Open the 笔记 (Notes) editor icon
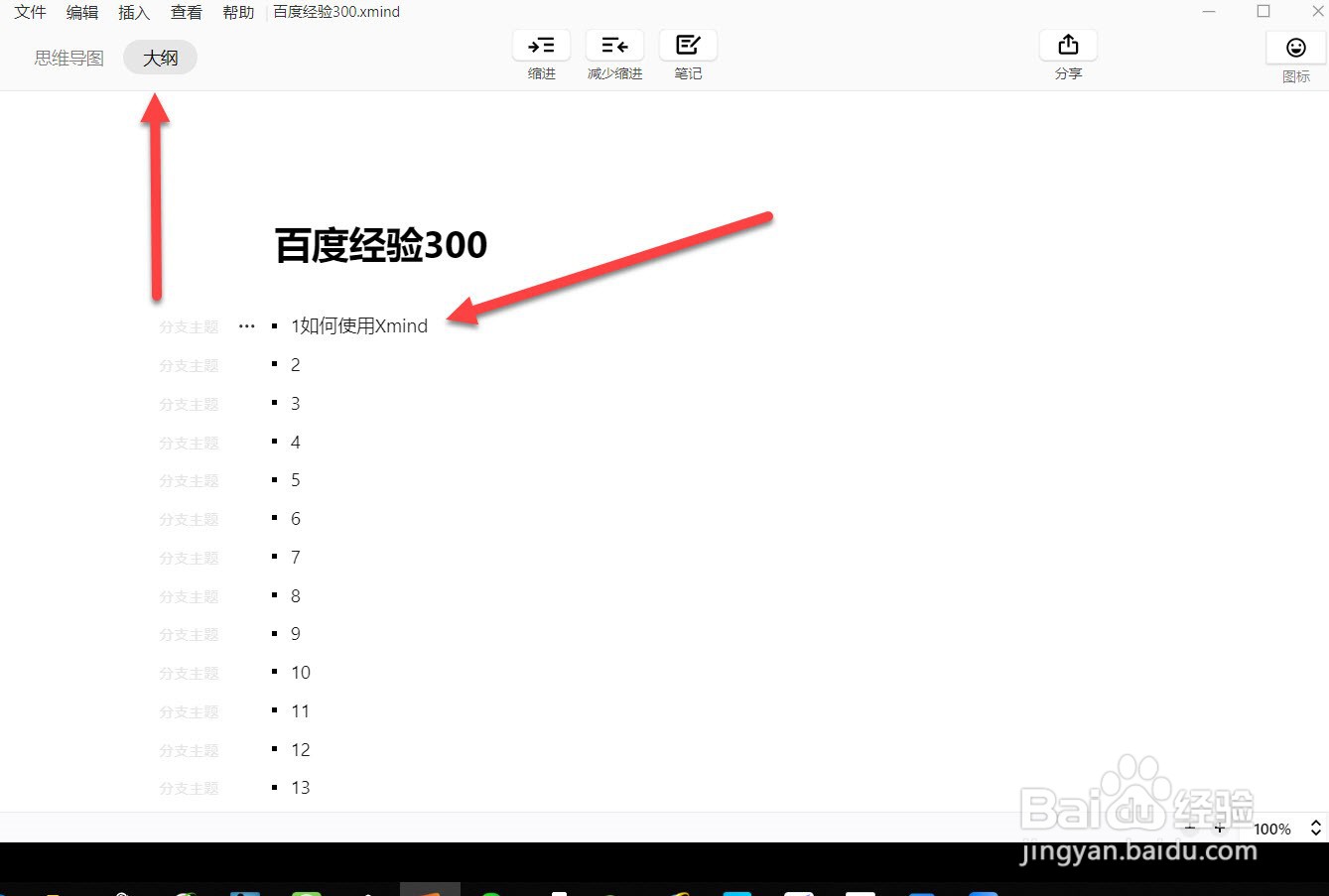The image size is (1329, 896). pos(688,45)
